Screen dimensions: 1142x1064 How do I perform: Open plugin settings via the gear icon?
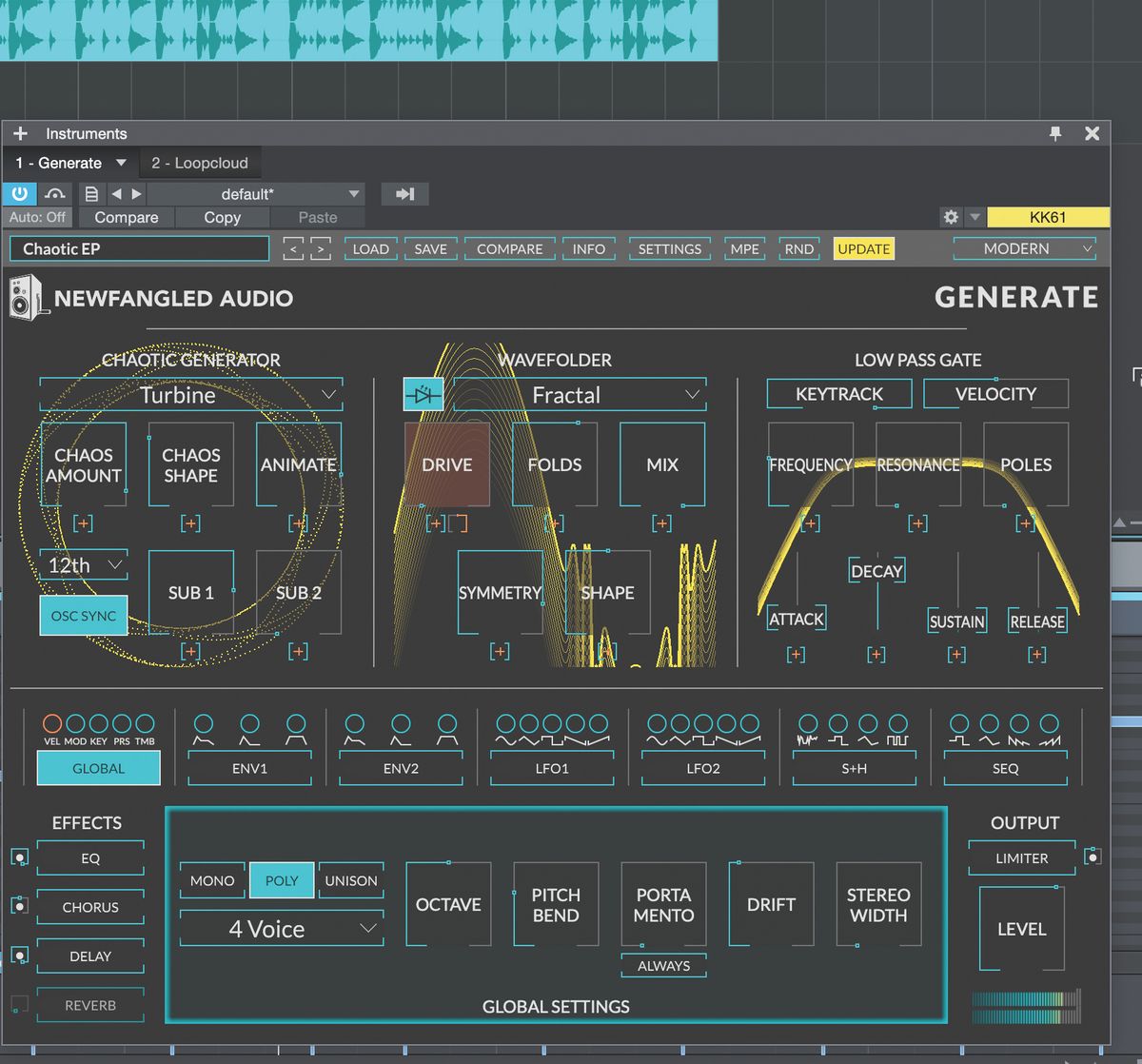(951, 217)
